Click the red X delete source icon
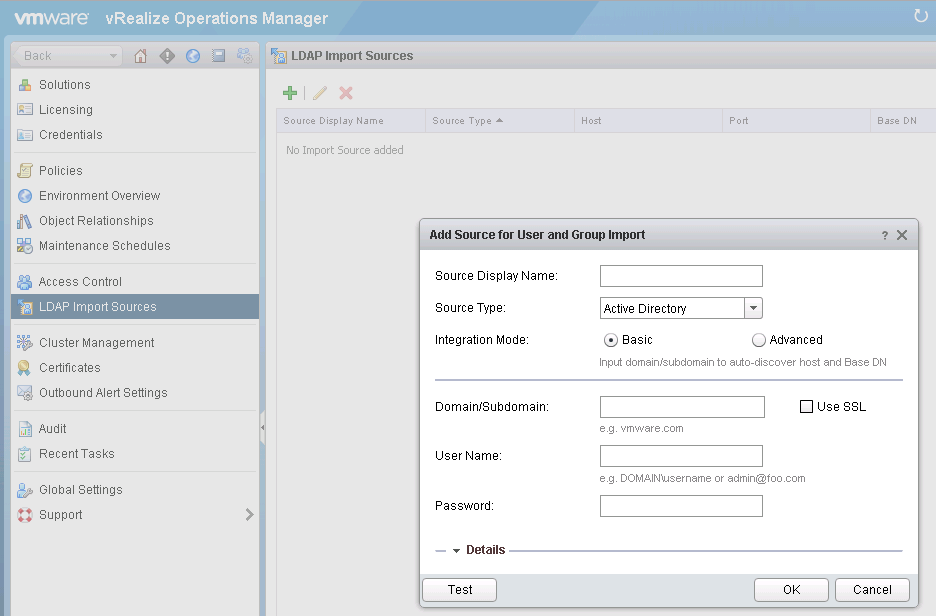This screenshot has width=936, height=616. 346,93
